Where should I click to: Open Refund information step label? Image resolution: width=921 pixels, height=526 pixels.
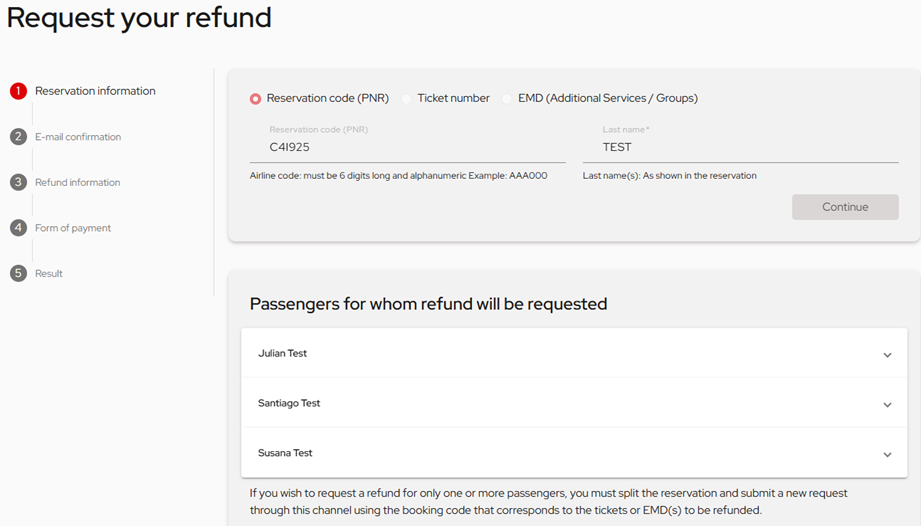(x=77, y=182)
